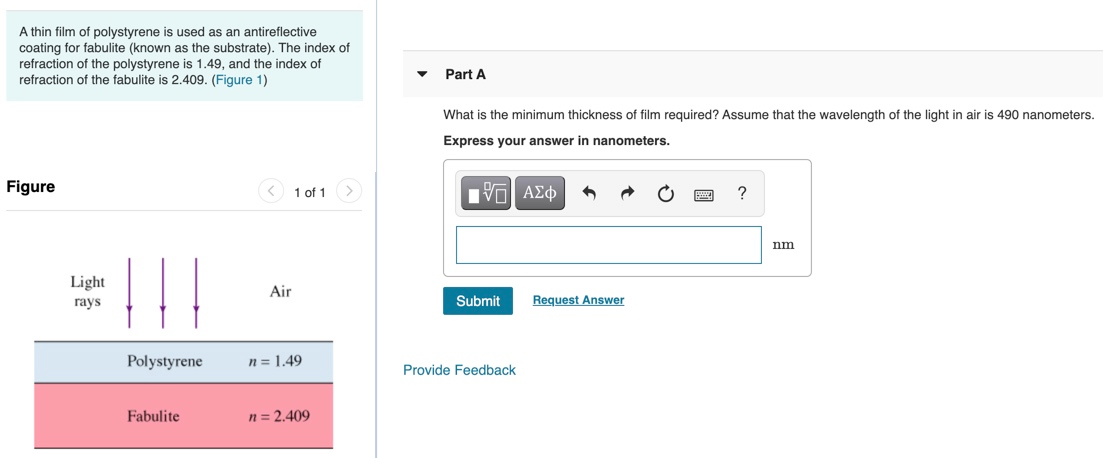Click the Part A heading
1103x458 pixels.
(x=465, y=74)
